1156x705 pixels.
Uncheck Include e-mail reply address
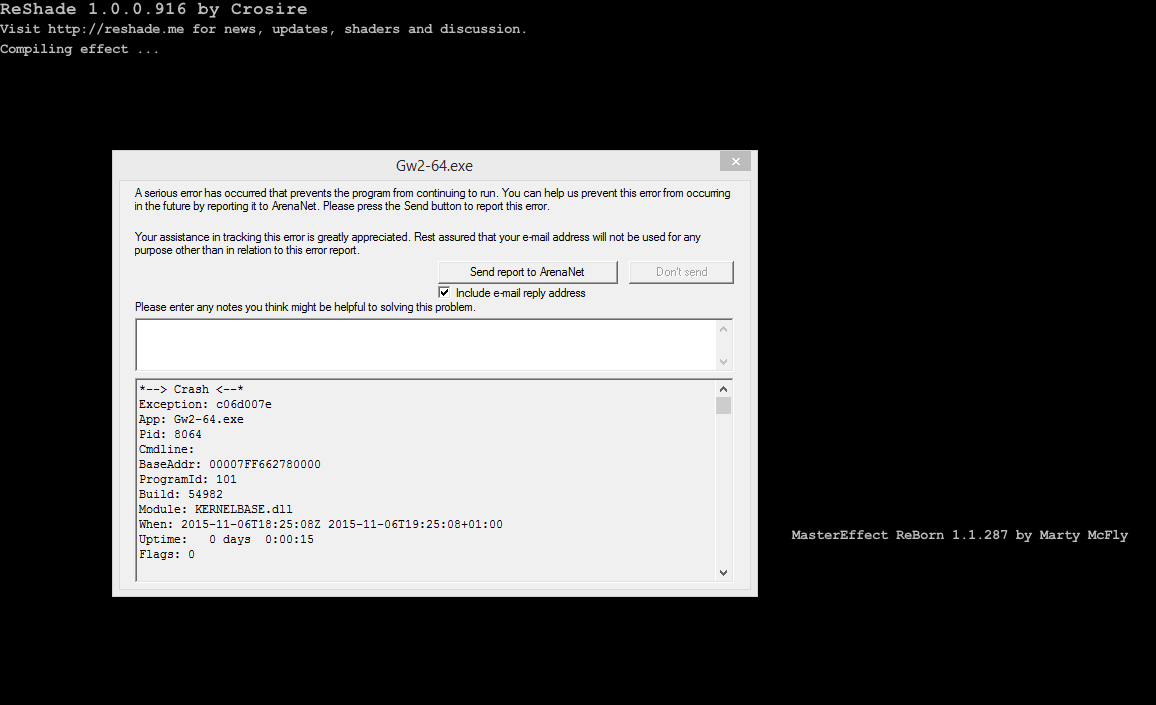444,293
